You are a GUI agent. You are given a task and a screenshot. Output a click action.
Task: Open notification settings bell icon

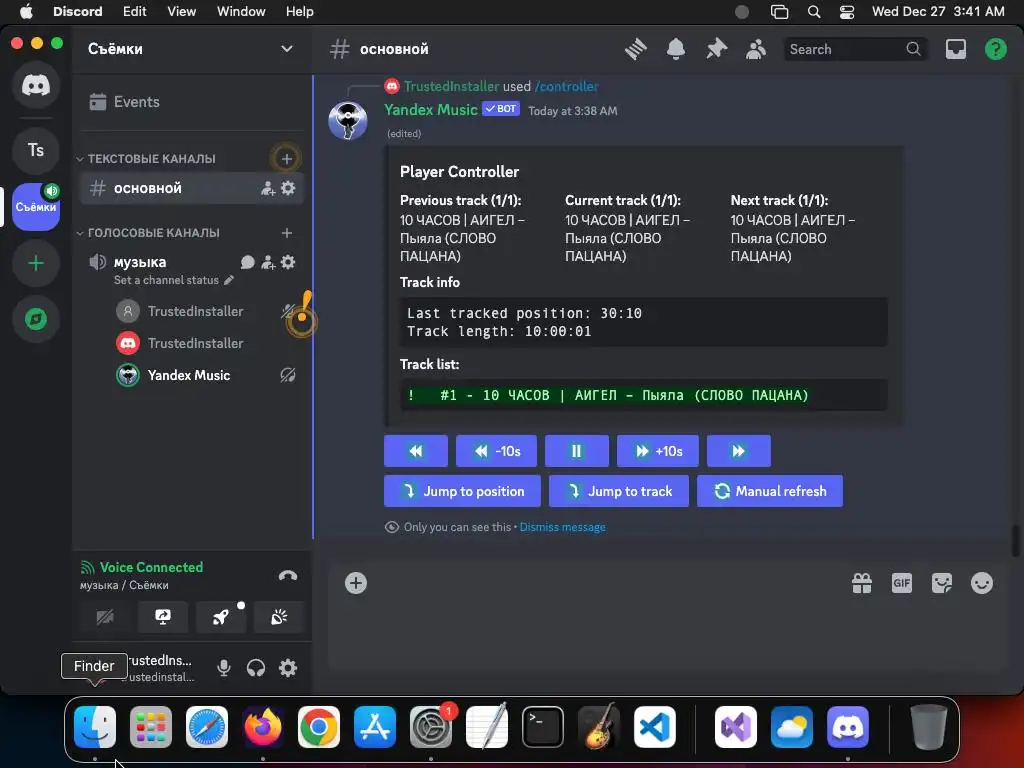tap(676, 49)
